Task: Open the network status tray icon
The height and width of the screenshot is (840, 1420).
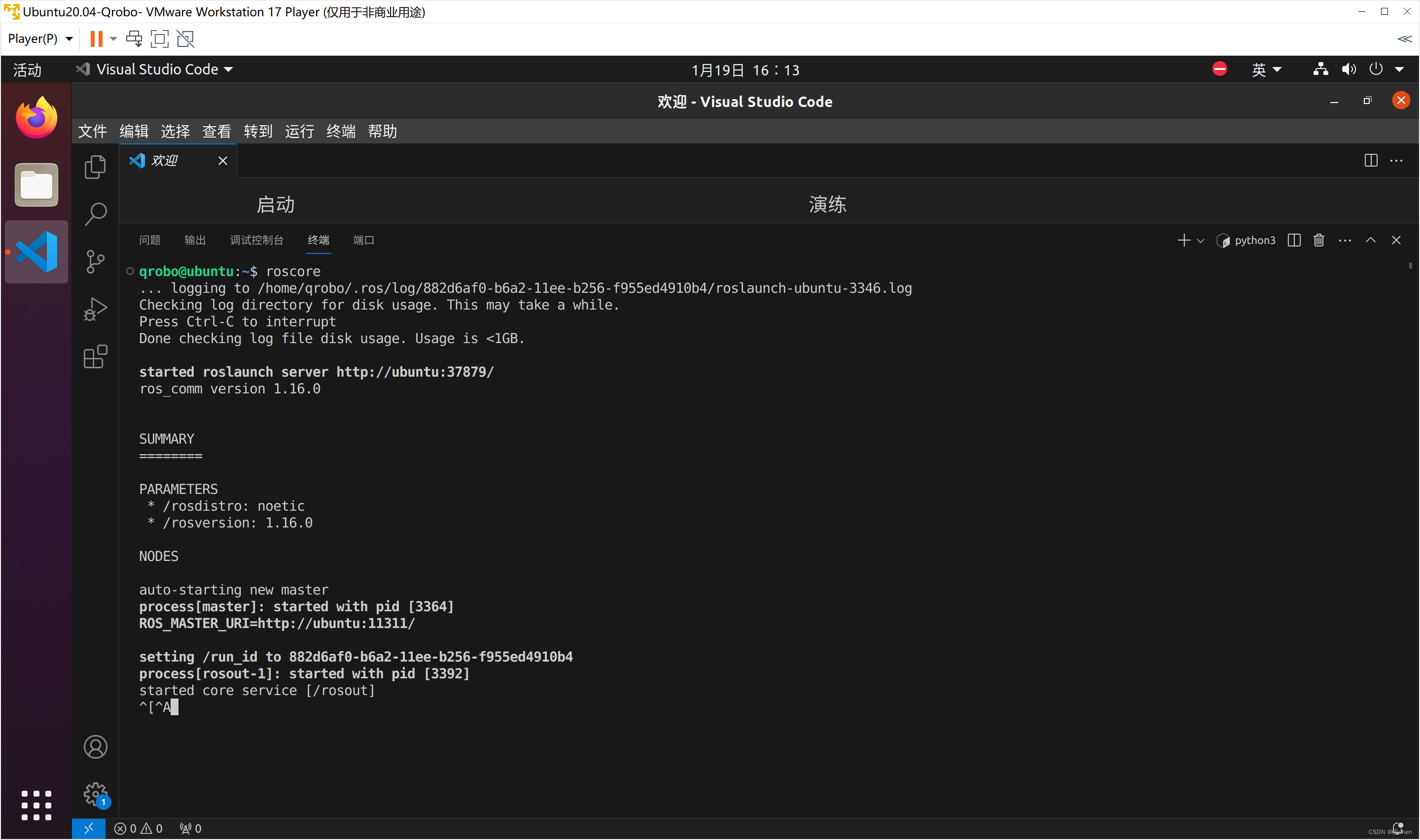Action: tap(1320, 69)
